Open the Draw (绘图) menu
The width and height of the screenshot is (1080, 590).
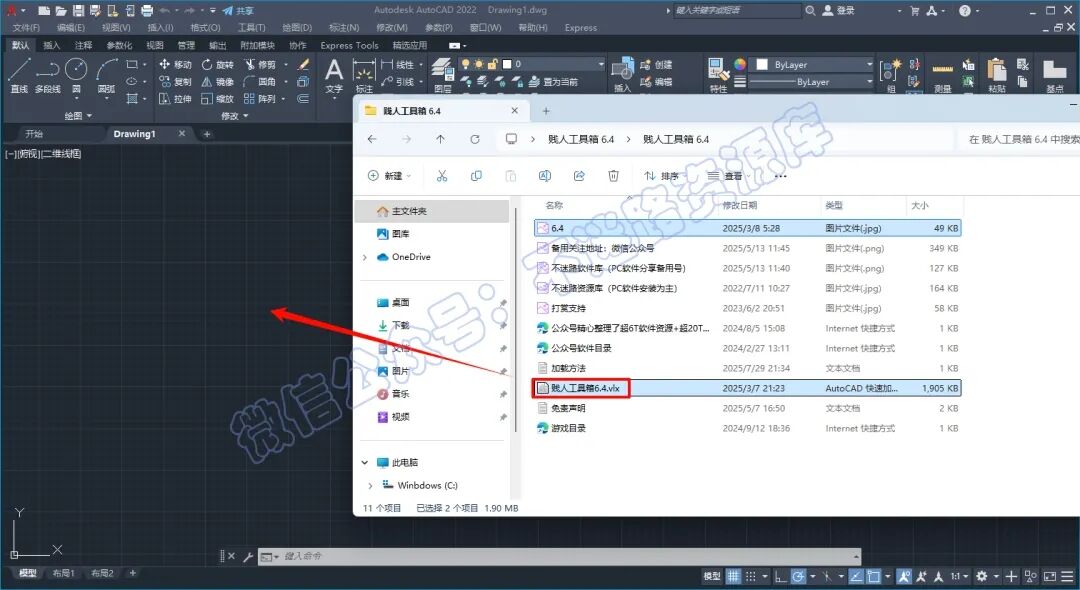point(297,28)
